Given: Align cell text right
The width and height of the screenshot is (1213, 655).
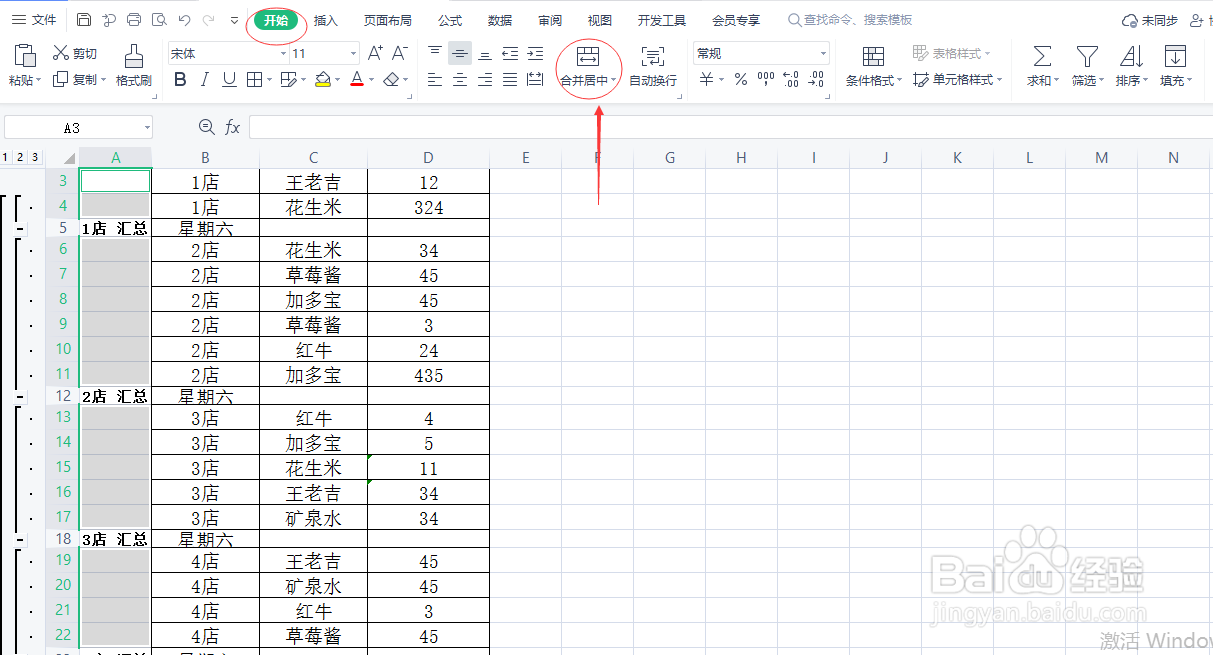Looking at the screenshot, I should [x=485, y=79].
